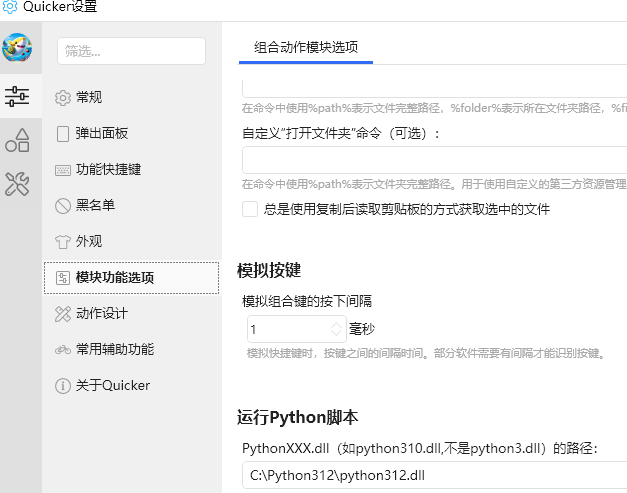Open the 动作设计 settings page
Screen dimensions: 627x493
(132, 313)
